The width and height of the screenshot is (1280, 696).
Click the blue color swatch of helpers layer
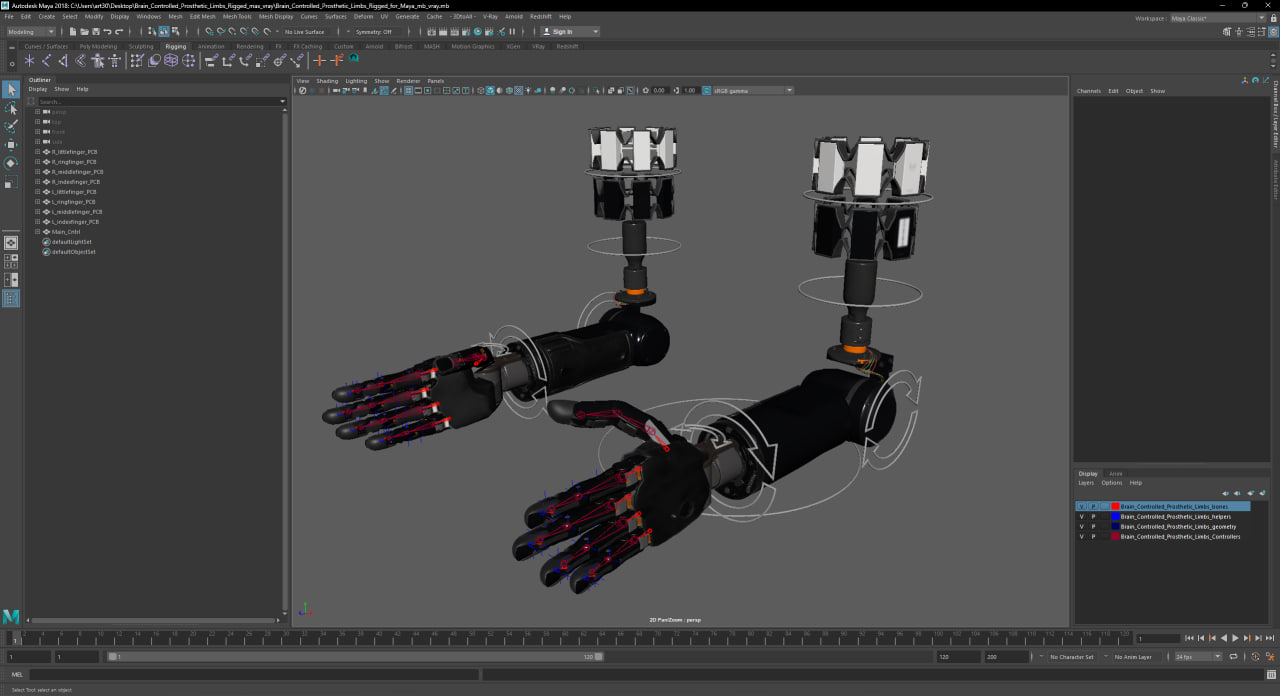tap(1115, 517)
